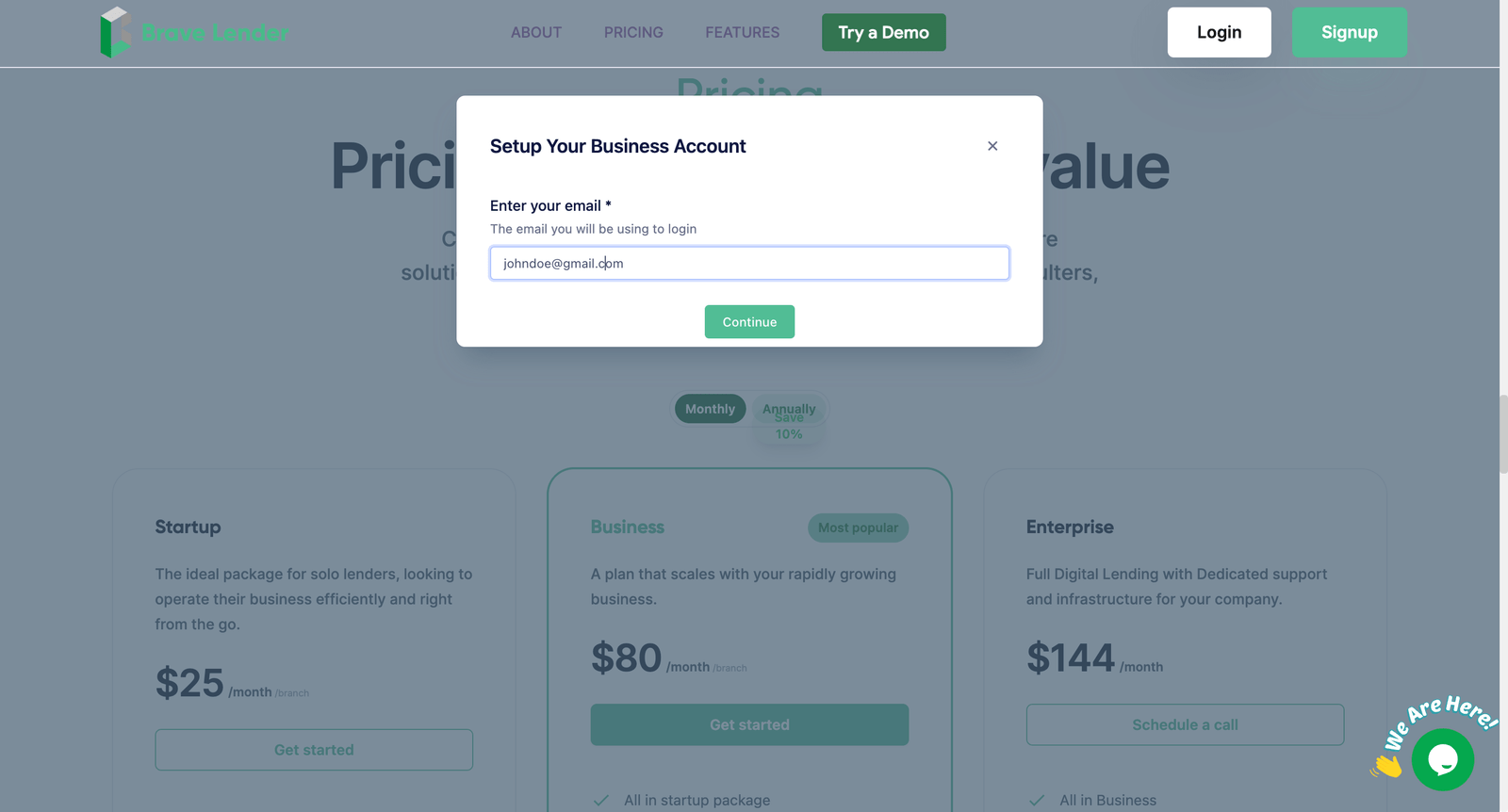This screenshot has width=1508, height=812.
Task: Click Schedule a call under Enterprise
Action: pyautogui.click(x=1184, y=724)
